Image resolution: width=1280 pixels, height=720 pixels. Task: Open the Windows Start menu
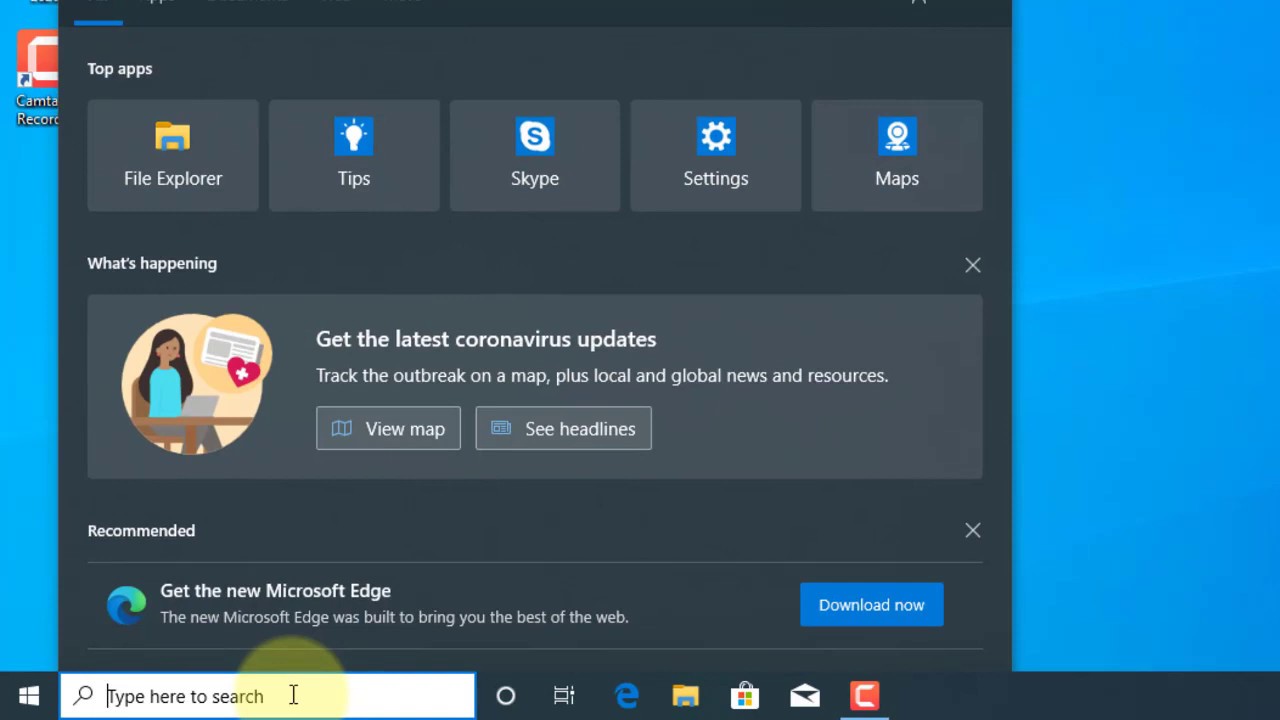click(x=29, y=696)
